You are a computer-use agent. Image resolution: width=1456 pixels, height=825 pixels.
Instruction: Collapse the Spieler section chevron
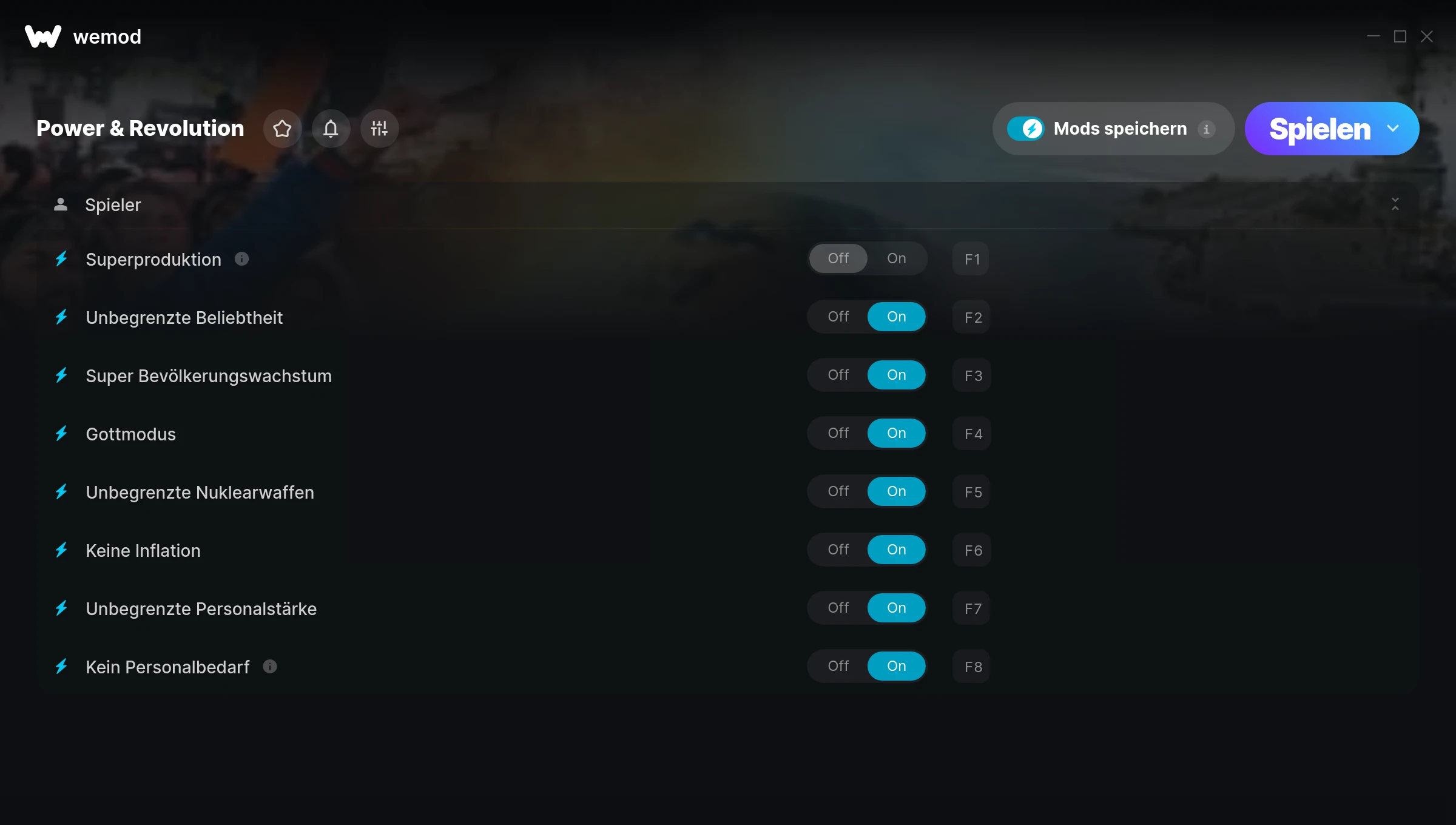coord(1395,204)
